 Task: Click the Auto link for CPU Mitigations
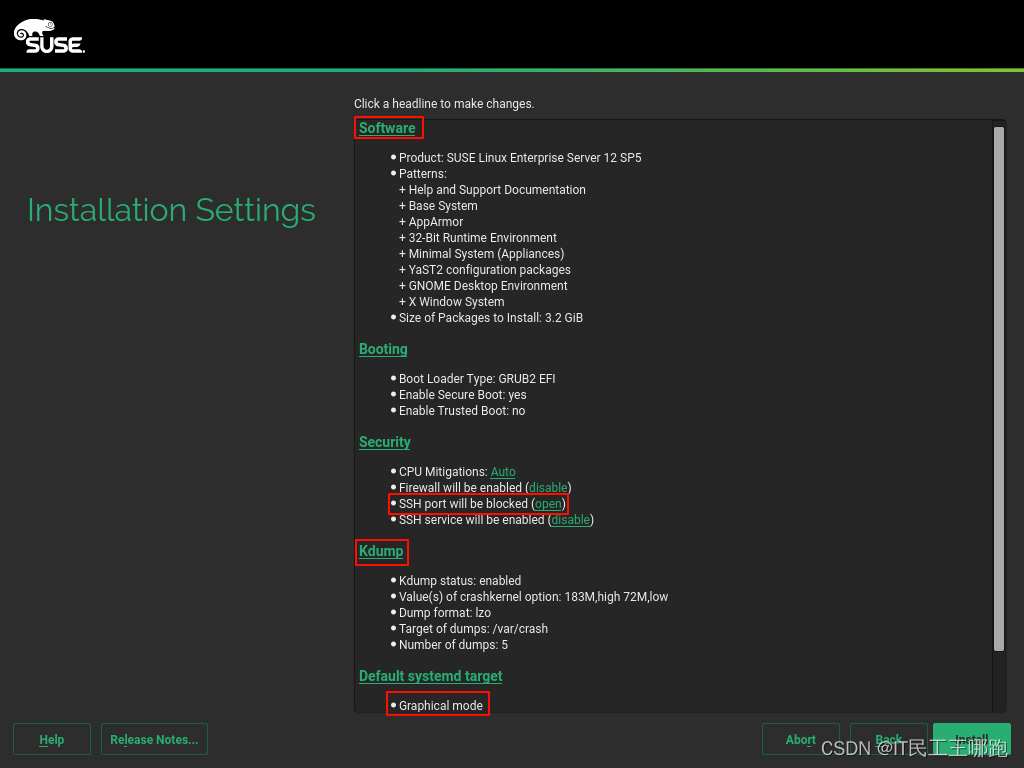[x=503, y=471]
